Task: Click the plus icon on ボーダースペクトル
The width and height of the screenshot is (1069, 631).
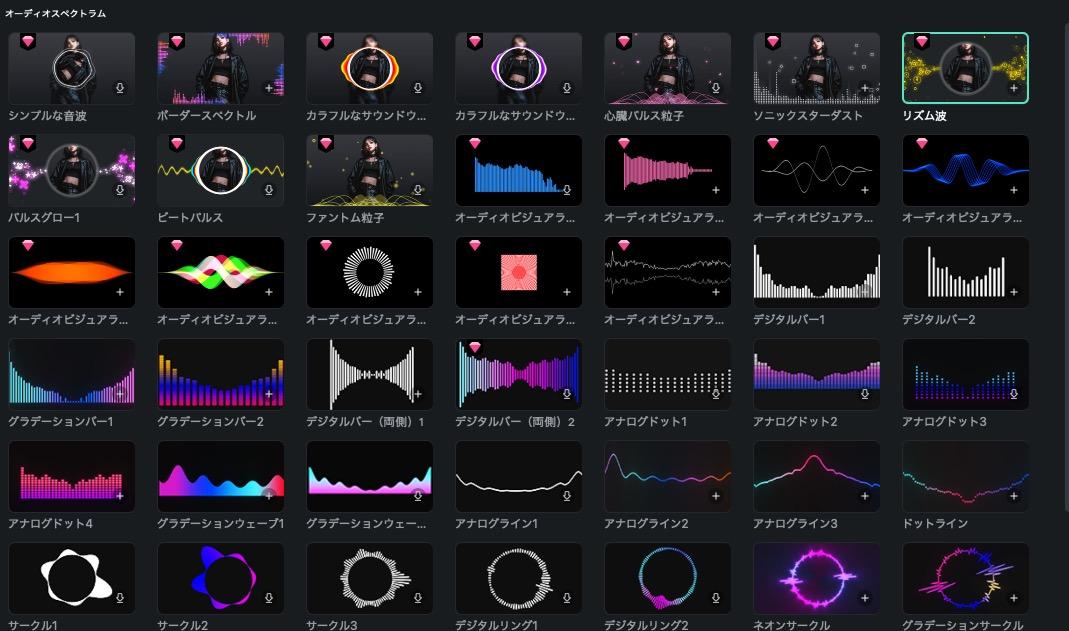Action: (x=269, y=88)
